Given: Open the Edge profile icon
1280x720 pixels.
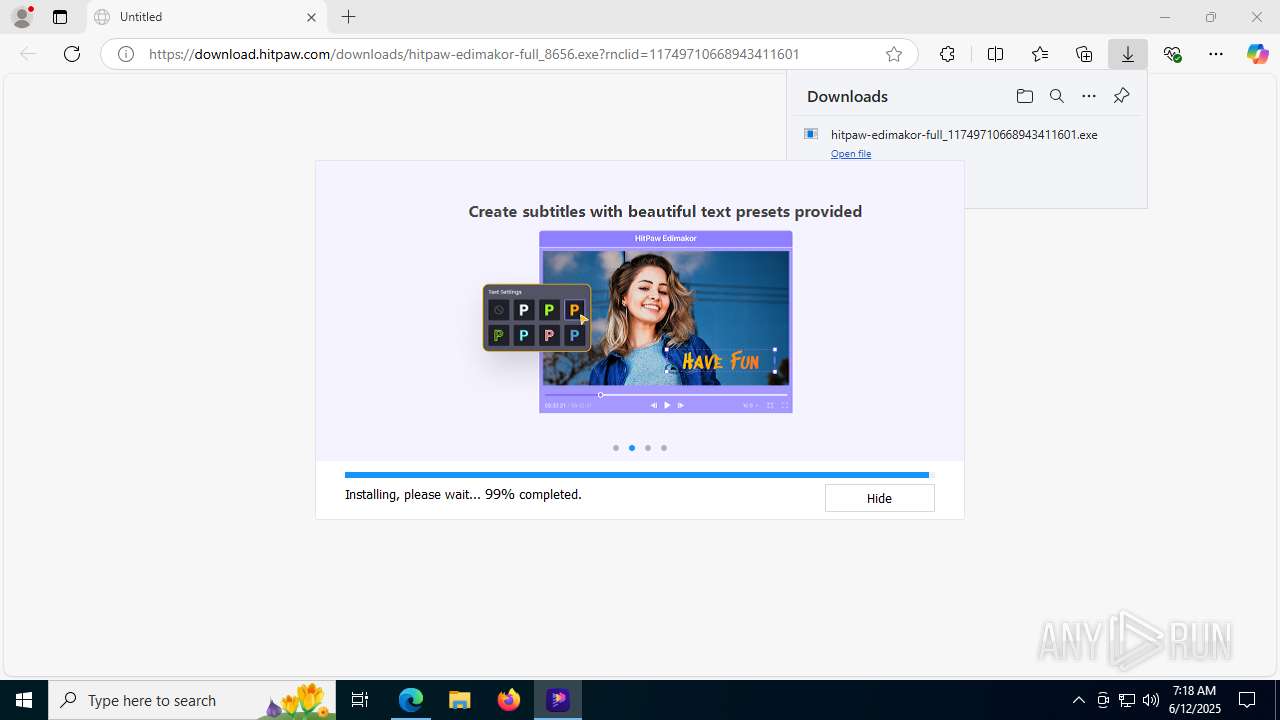Looking at the screenshot, I should coord(22,17).
